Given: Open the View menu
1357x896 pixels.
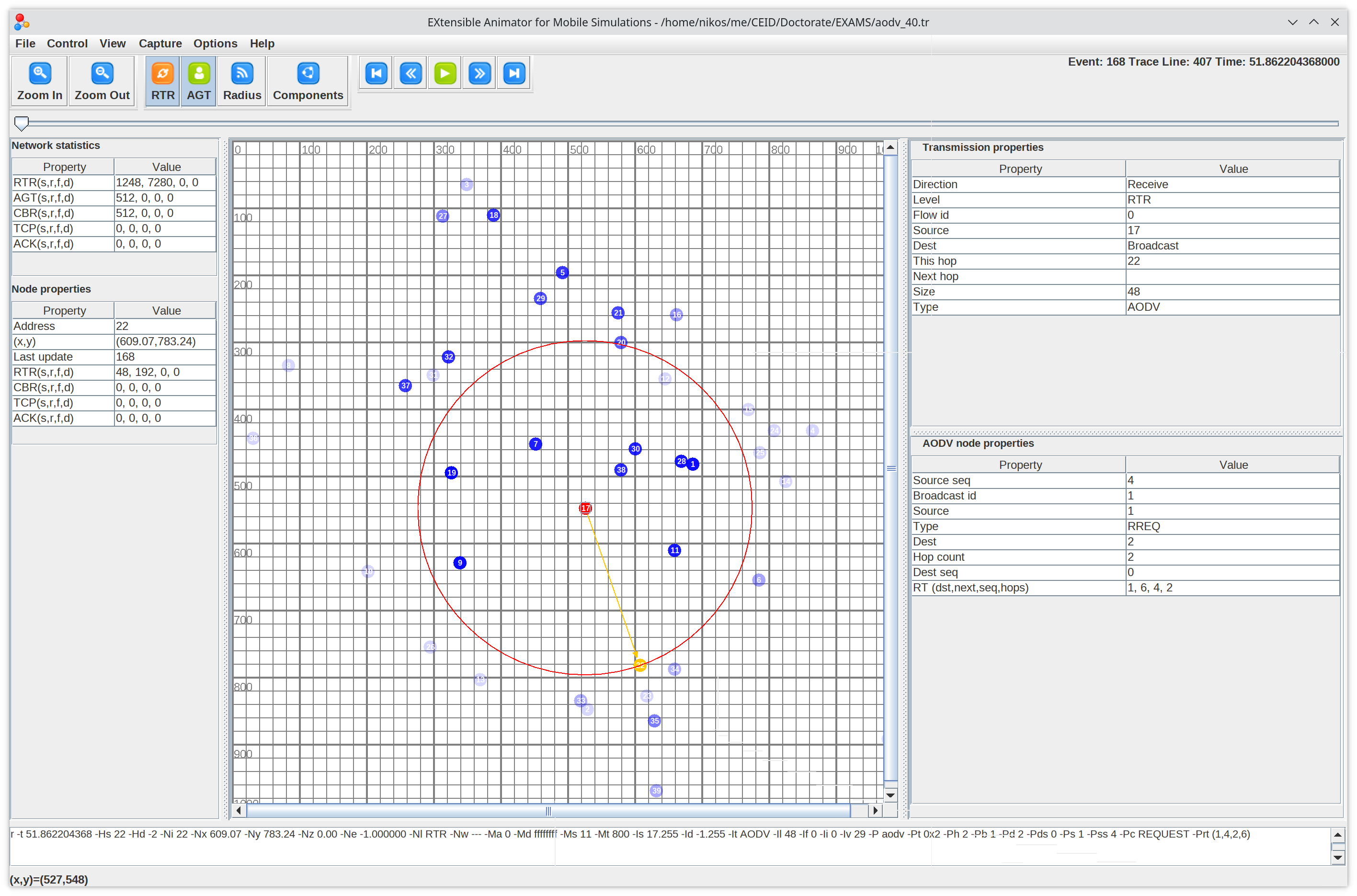Looking at the screenshot, I should (112, 44).
